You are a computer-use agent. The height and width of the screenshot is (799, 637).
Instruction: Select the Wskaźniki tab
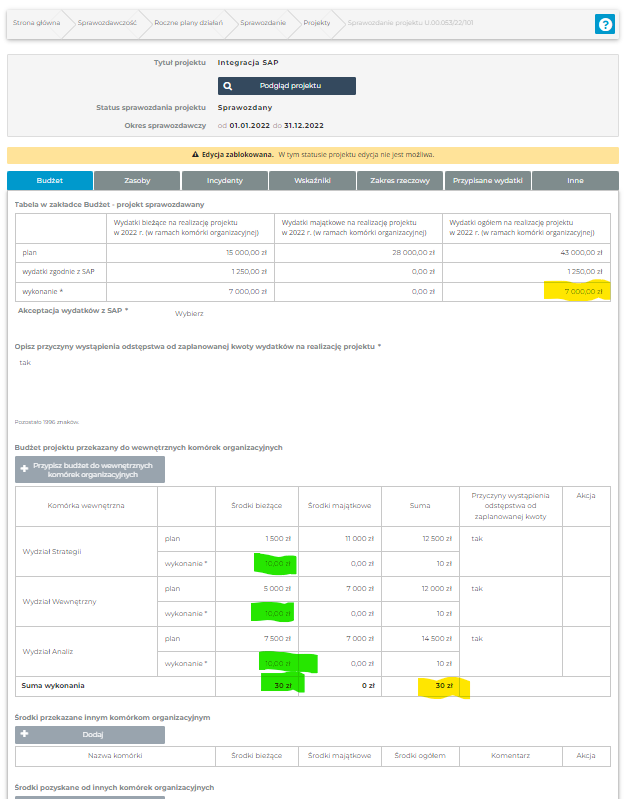[x=313, y=181]
